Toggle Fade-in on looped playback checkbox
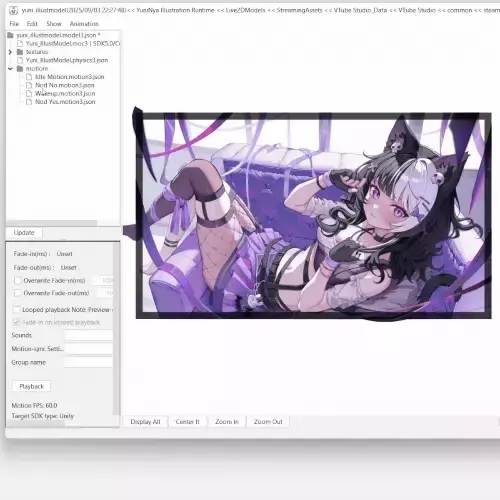 16,322
